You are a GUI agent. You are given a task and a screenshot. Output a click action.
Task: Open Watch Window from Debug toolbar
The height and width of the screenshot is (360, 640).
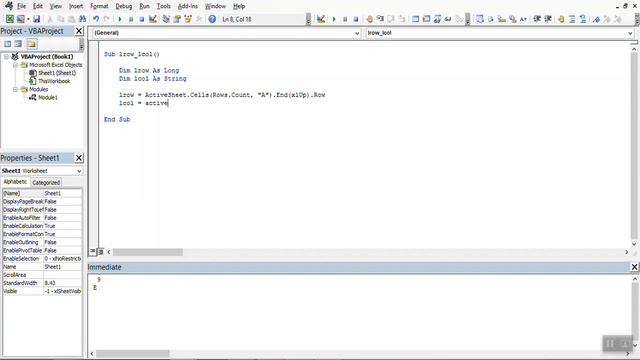coord(437,19)
